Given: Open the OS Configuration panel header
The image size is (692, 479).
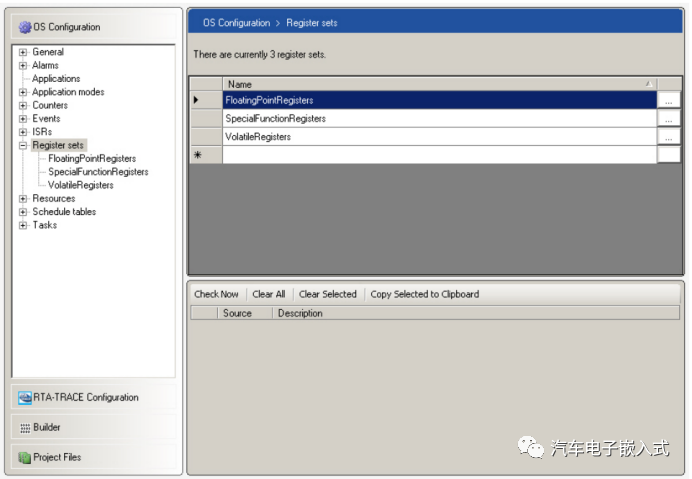Looking at the screenshot, I should coord(94,27).
